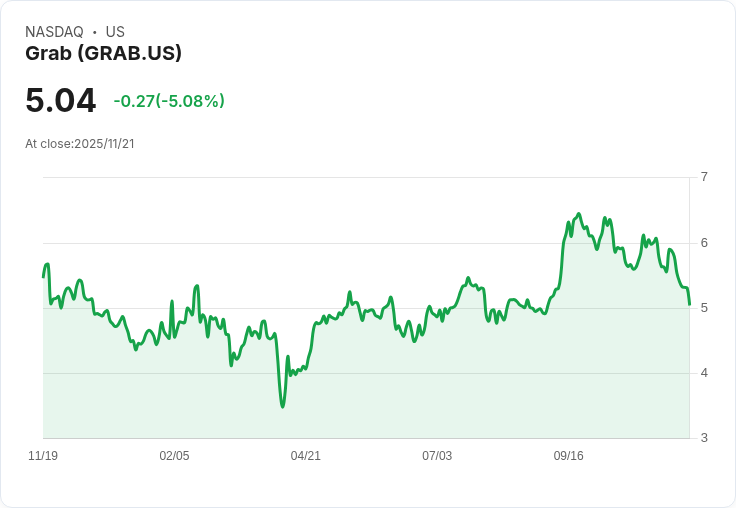Click the current price 5.04

(x=61, y=100)
